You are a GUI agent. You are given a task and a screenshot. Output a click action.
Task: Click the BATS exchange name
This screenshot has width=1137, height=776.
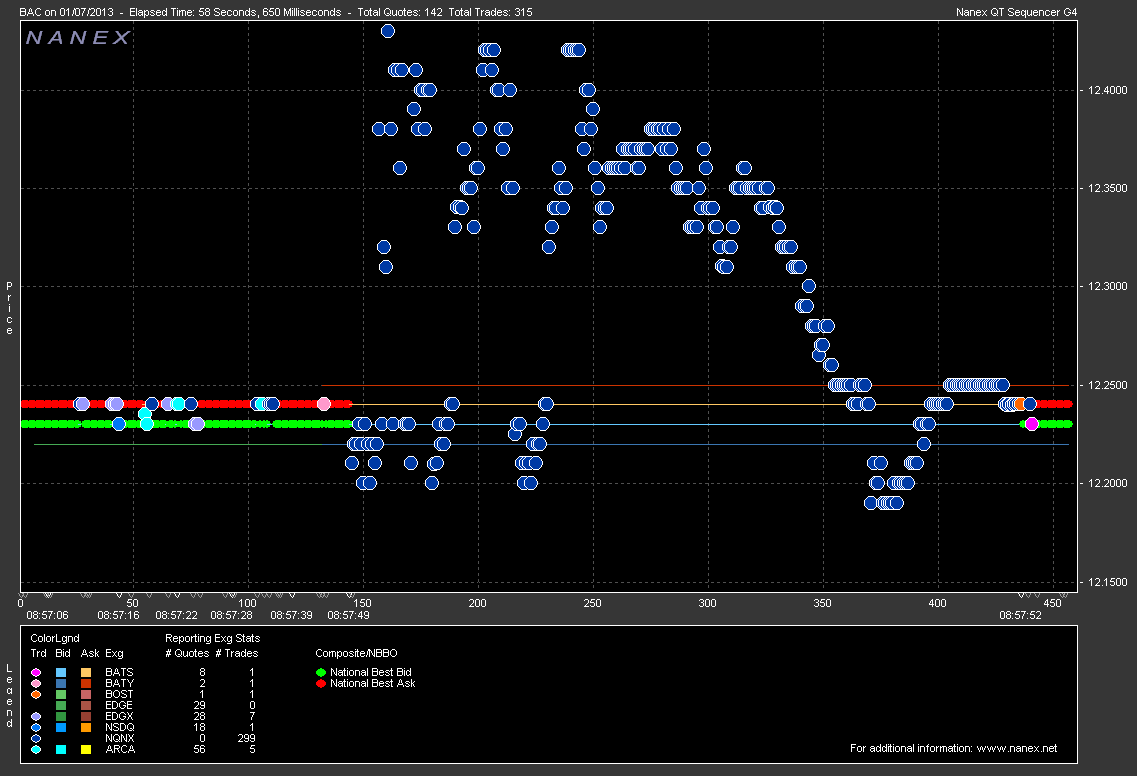(119, 672)
